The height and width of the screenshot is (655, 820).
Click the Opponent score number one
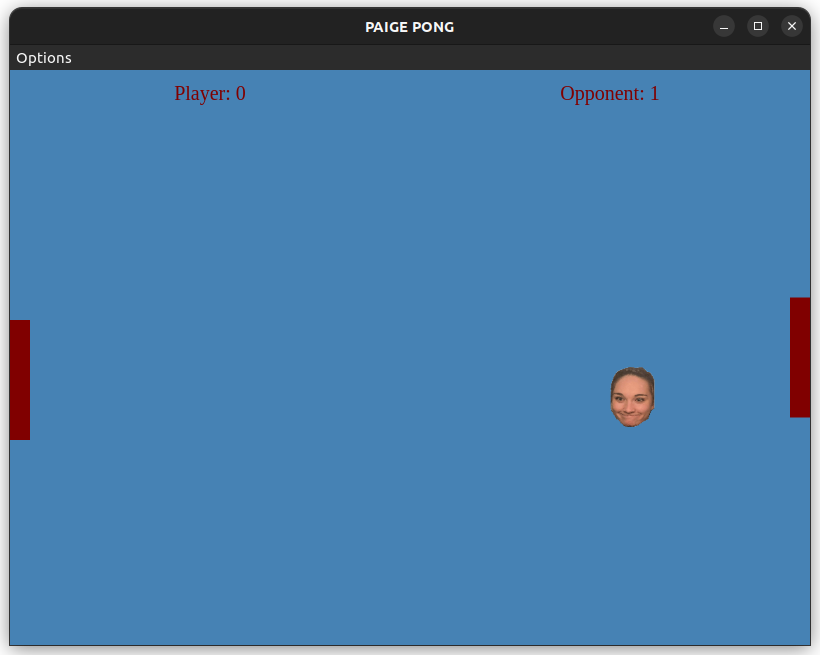655,93
